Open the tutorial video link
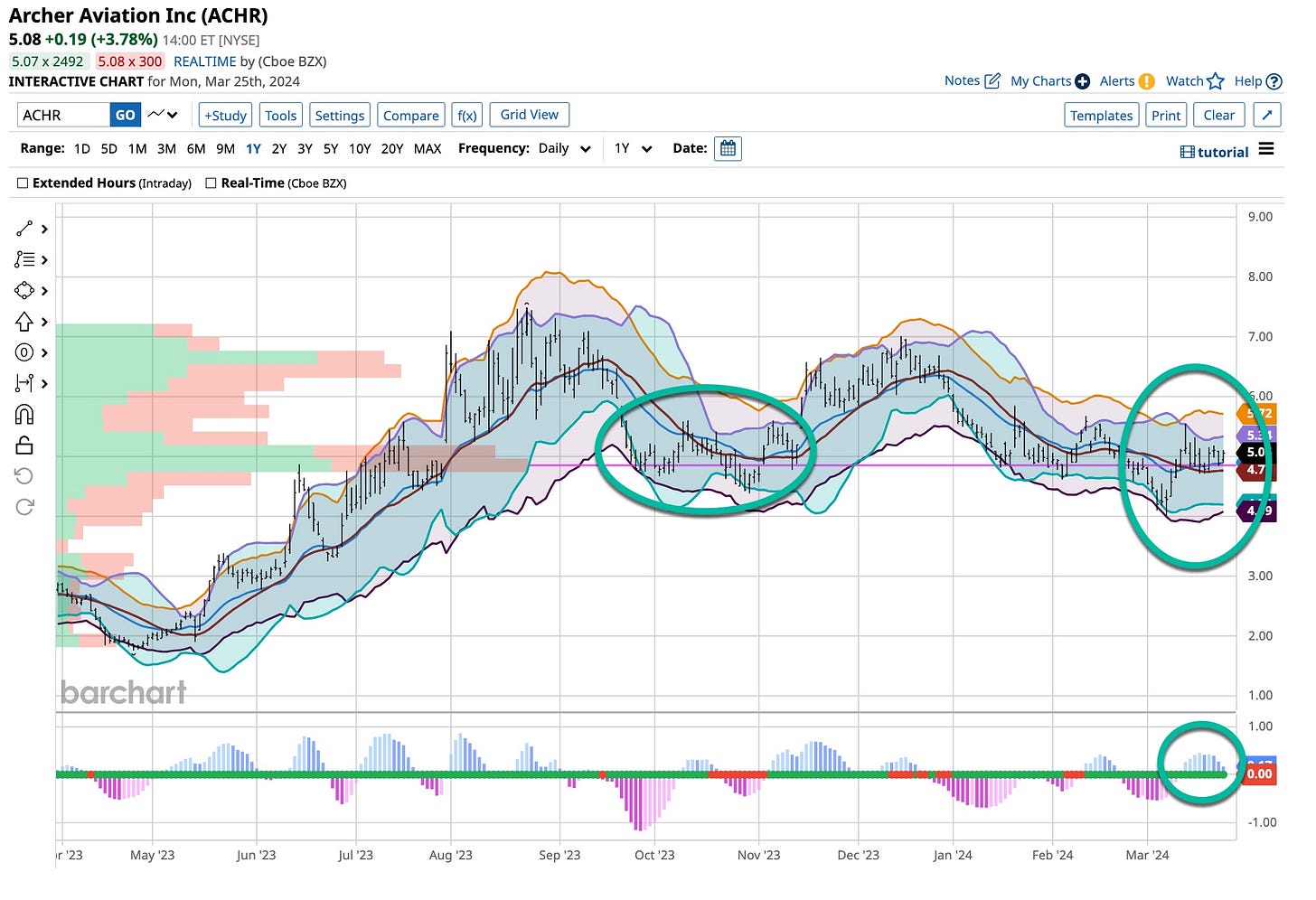This screenshot has height=900, width=1316. tap(1214, 152)
